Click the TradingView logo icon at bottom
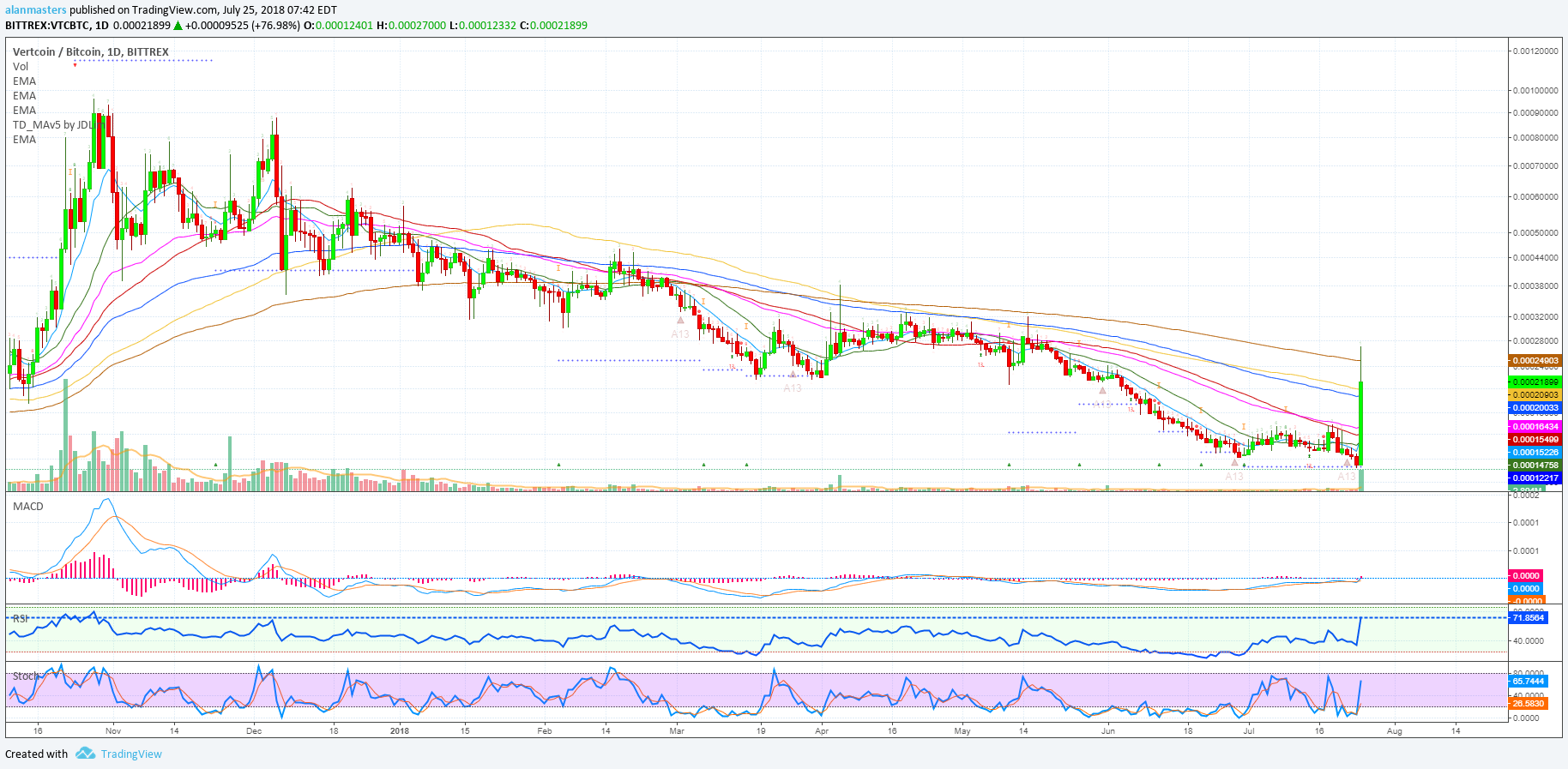Screen dimensions: 1568x769 point(85,754)
